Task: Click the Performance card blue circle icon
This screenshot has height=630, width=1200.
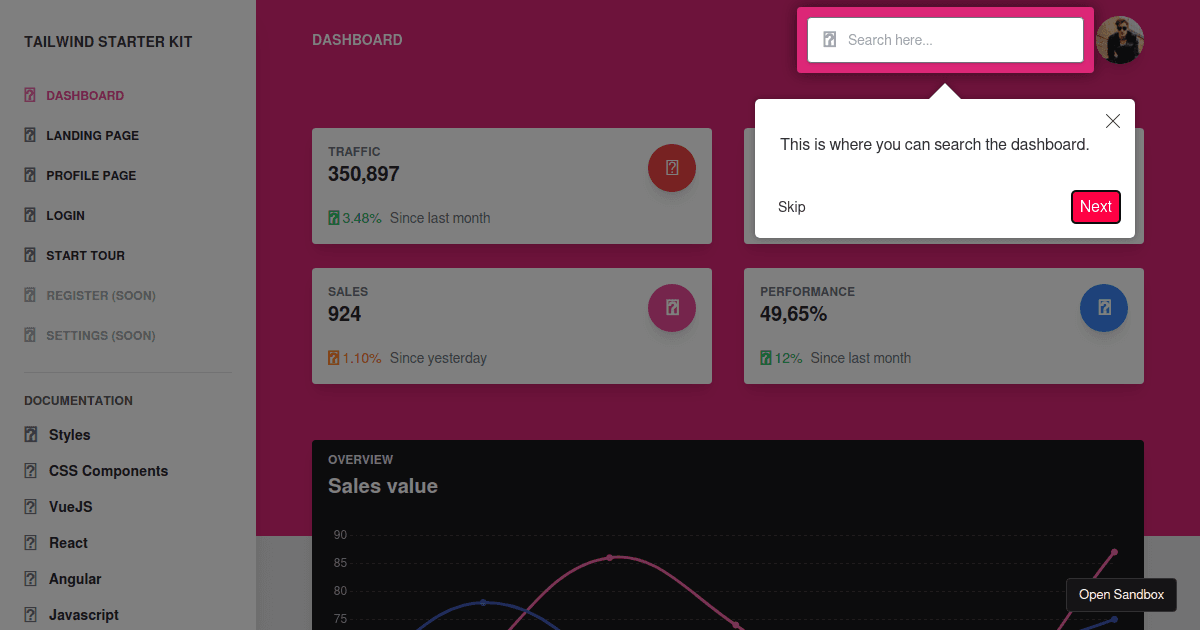Action: pos(1104,308)
